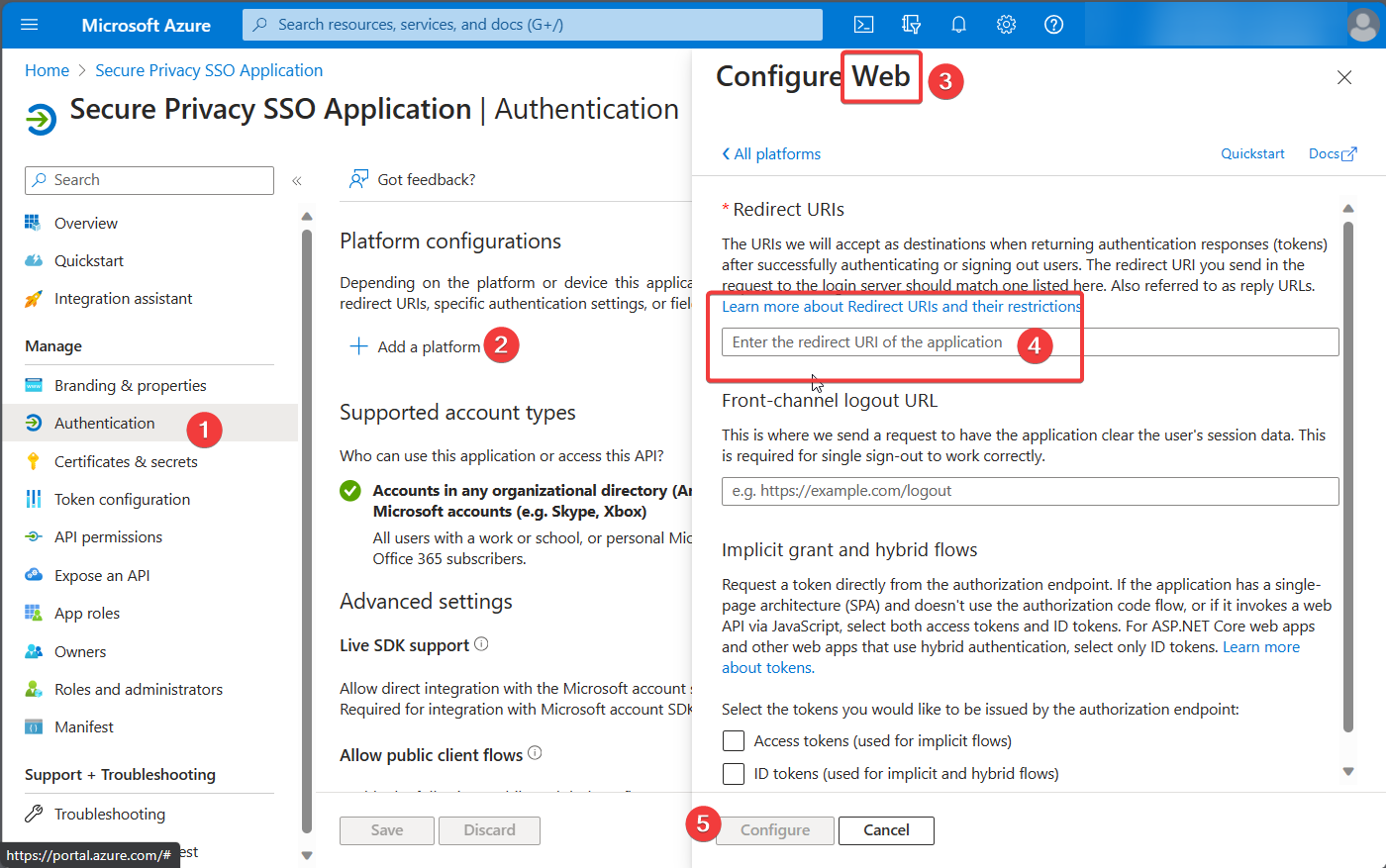
Task: Navigate to Home via breadcrumb
Action: point(47,69)
